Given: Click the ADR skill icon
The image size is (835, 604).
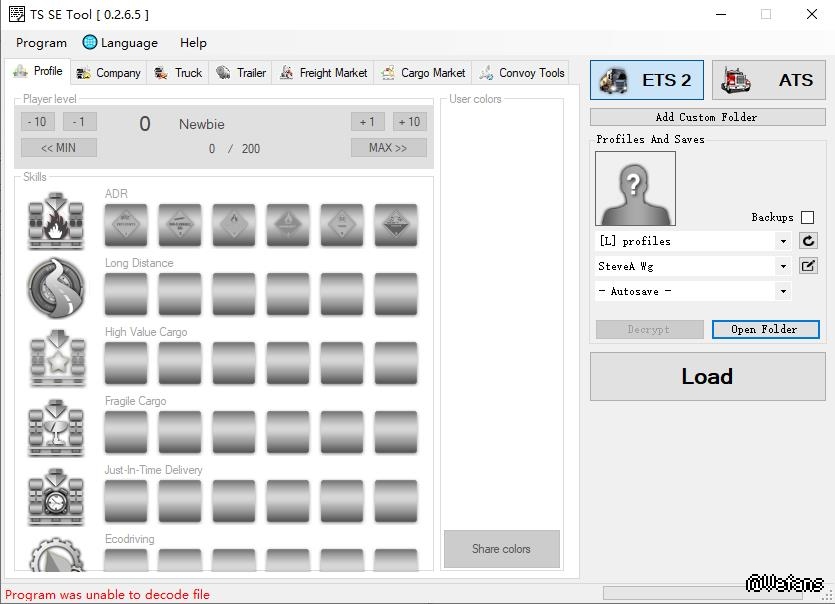Looking at the screenshot, I should click(56, 221).
